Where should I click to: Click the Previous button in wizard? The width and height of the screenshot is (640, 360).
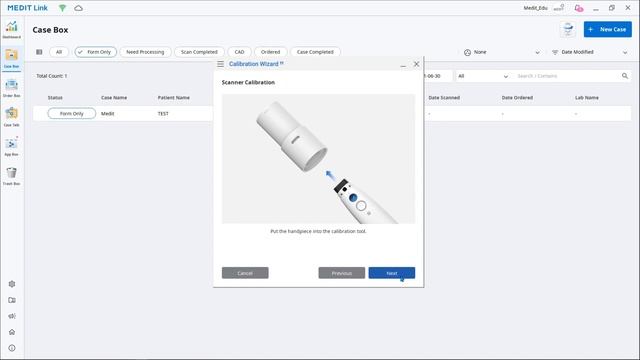[342, 273]
